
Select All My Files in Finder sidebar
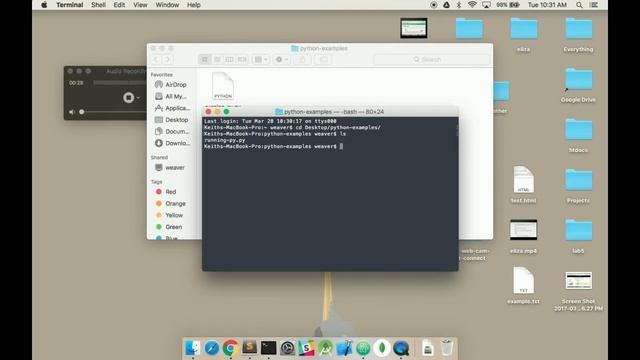(x=171, y=96)
